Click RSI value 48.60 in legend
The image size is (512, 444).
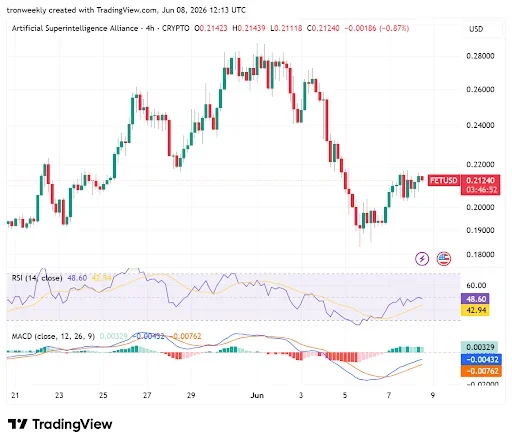tap(77, 278)
